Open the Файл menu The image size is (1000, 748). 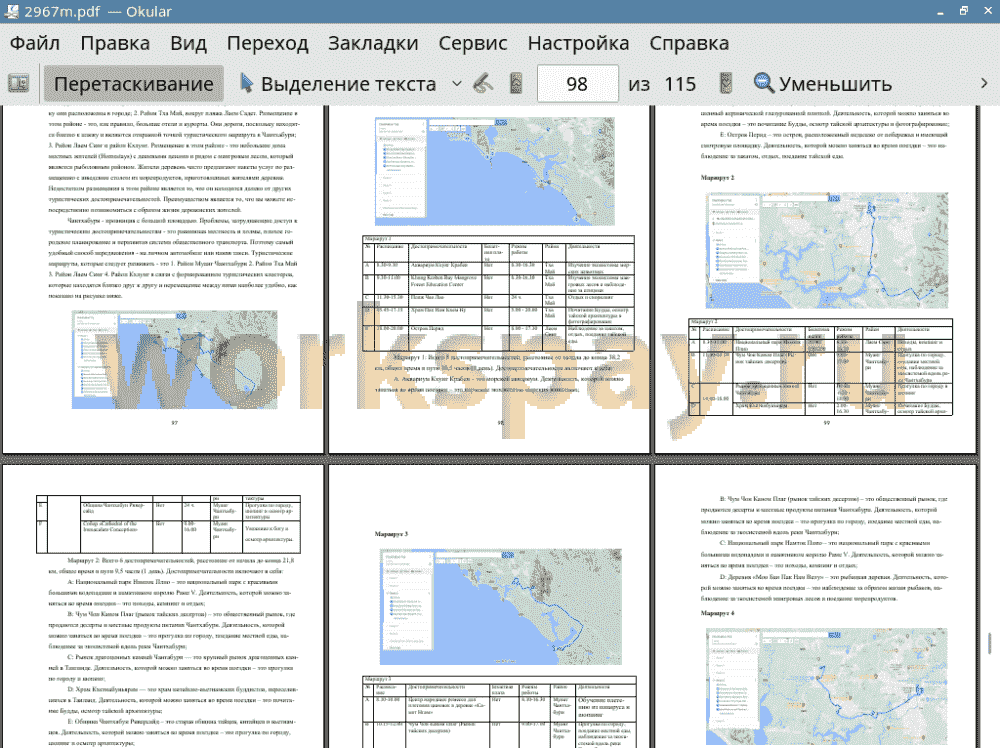(x=35, y=43)
